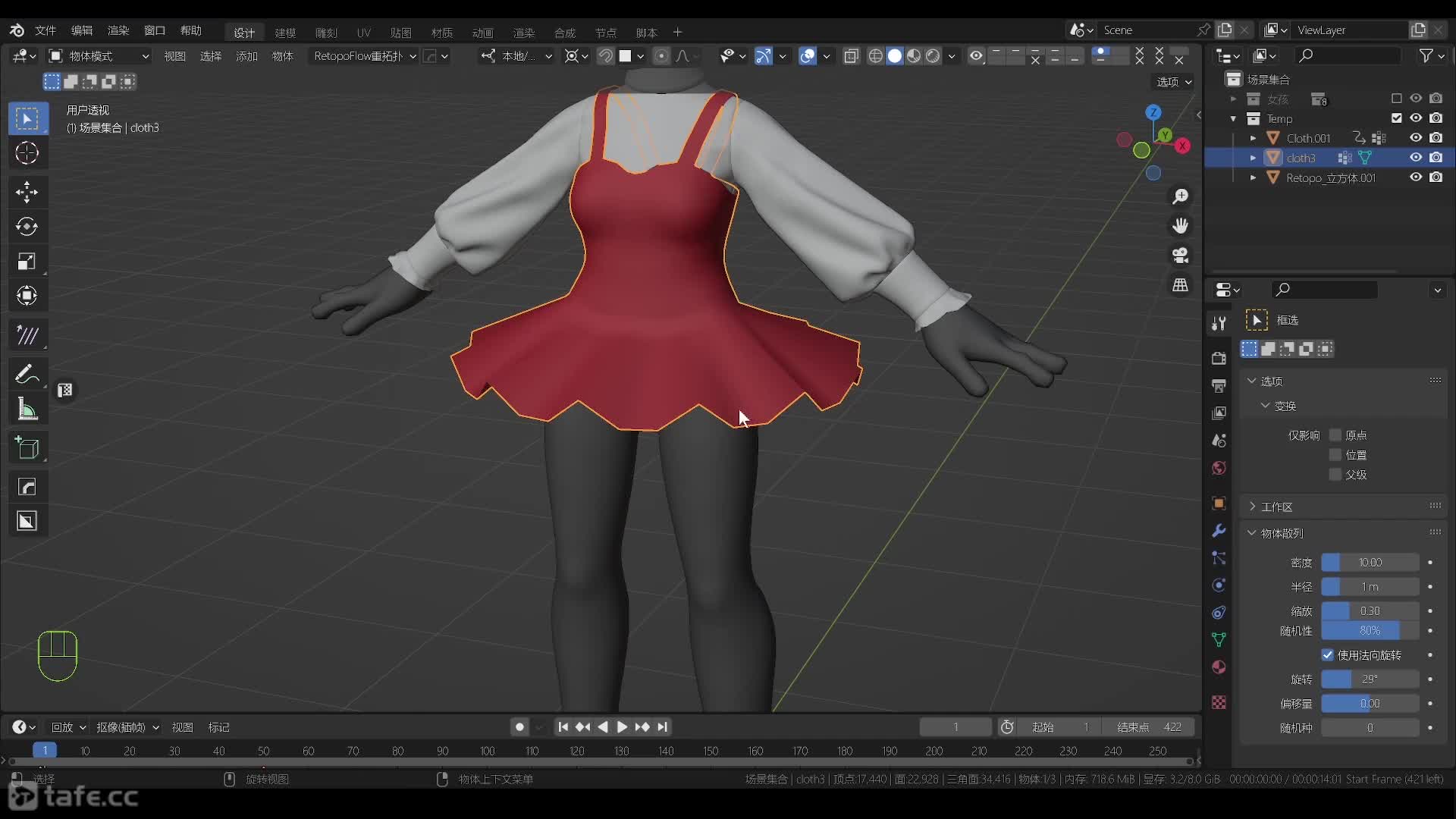Switch perspective/orthographic grid gizmo
Image resolution: width=1456 pixels, height=819 pixels.
pos(1180,285)
